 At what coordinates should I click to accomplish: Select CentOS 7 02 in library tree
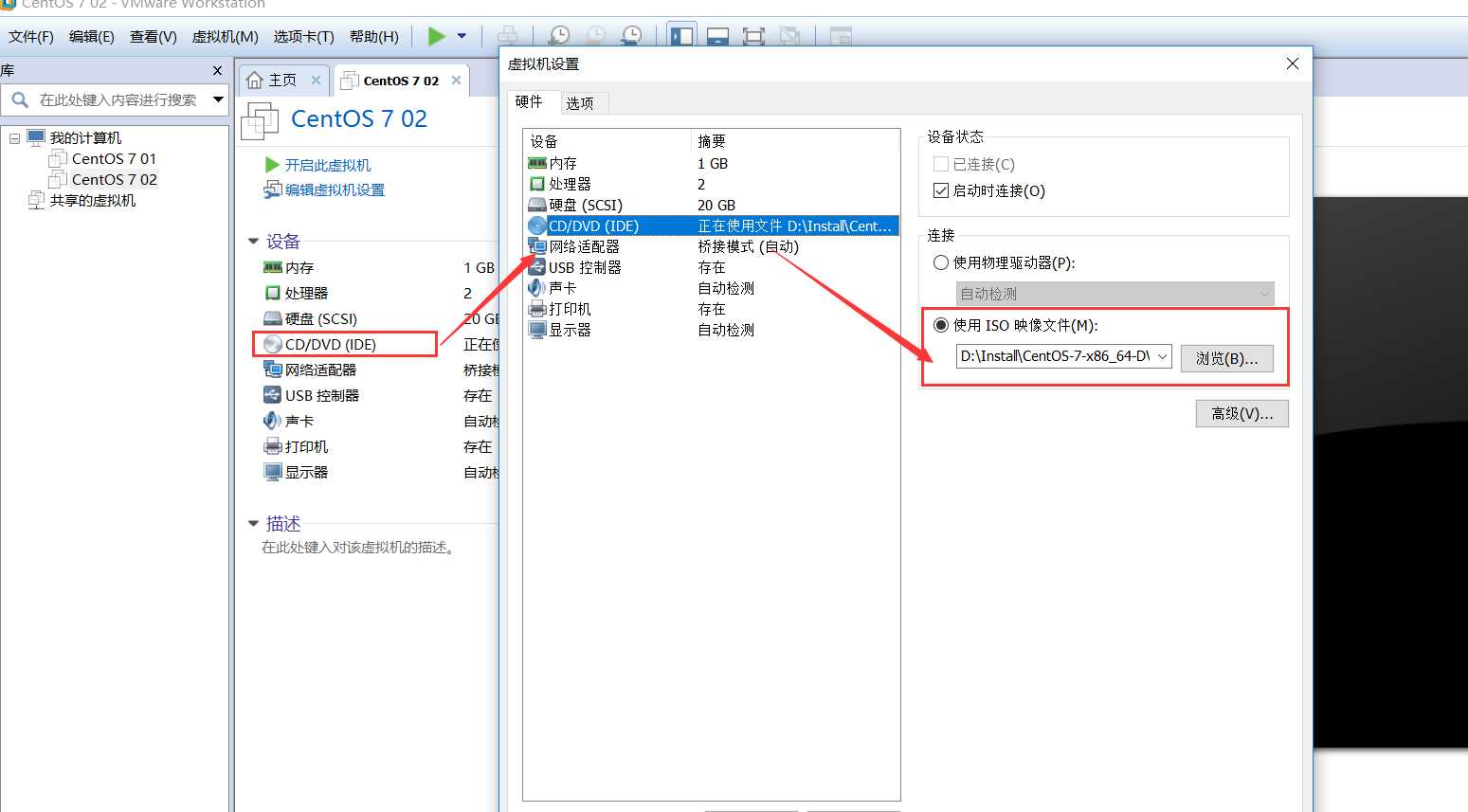tap(103, 180)
